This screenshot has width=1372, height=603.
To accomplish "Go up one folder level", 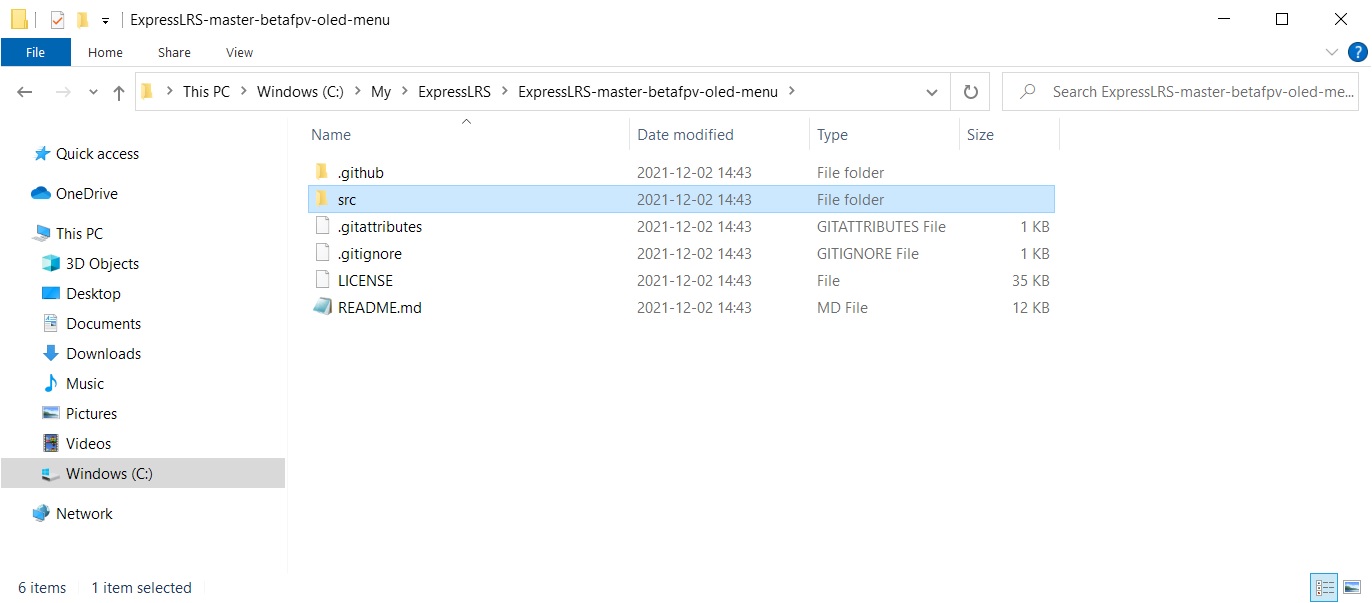I will (x=119, y=92).
